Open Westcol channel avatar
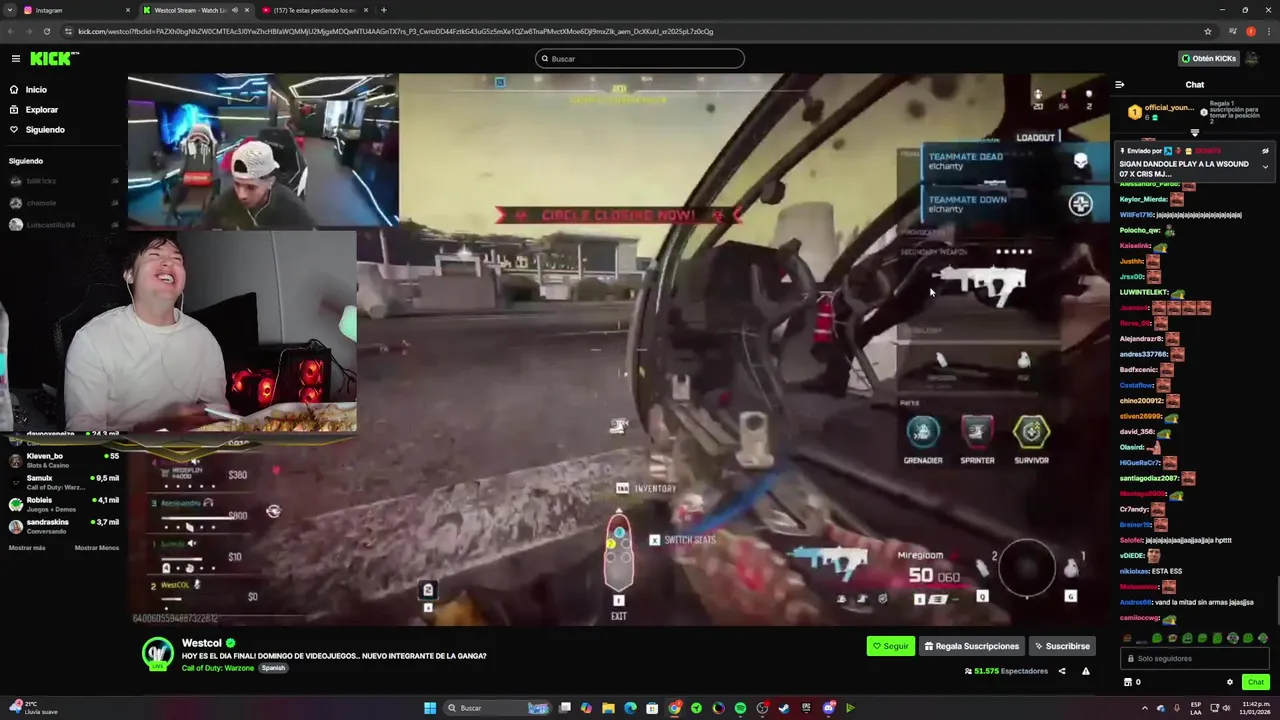Image resolution: width=1280 pixels, height=720 pixels. tap(157, 653)
